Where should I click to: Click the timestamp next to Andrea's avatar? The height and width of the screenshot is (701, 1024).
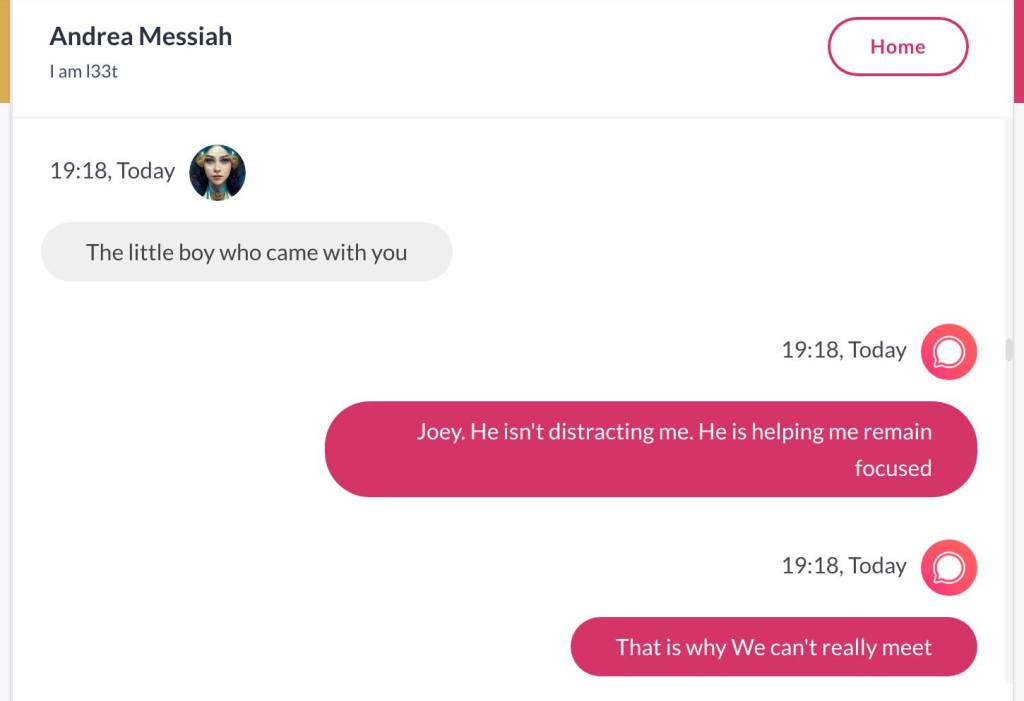[112, 171]
